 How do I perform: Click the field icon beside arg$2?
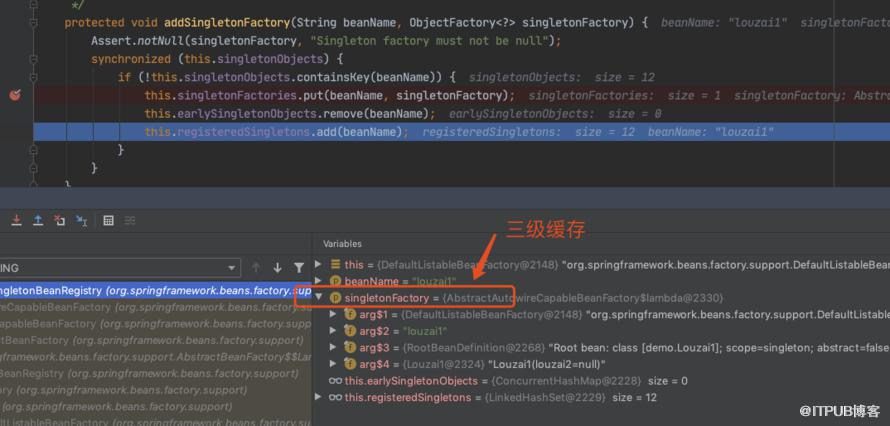tap(350, 331)
